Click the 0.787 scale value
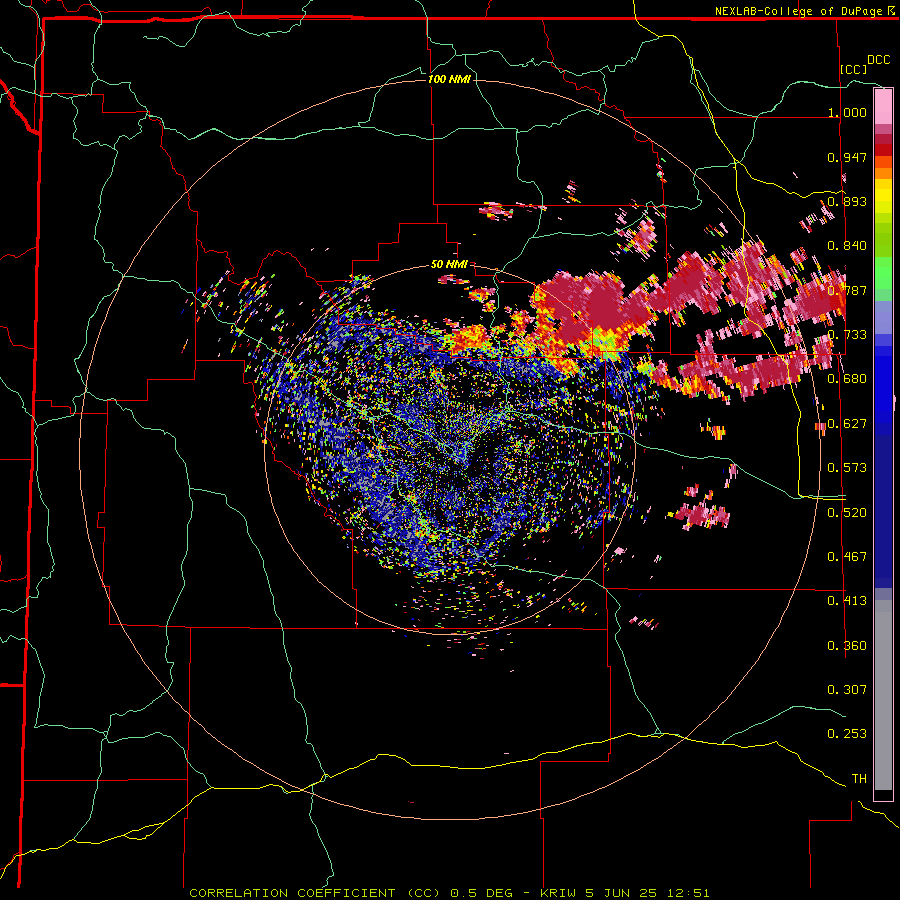 pos(847,290)
